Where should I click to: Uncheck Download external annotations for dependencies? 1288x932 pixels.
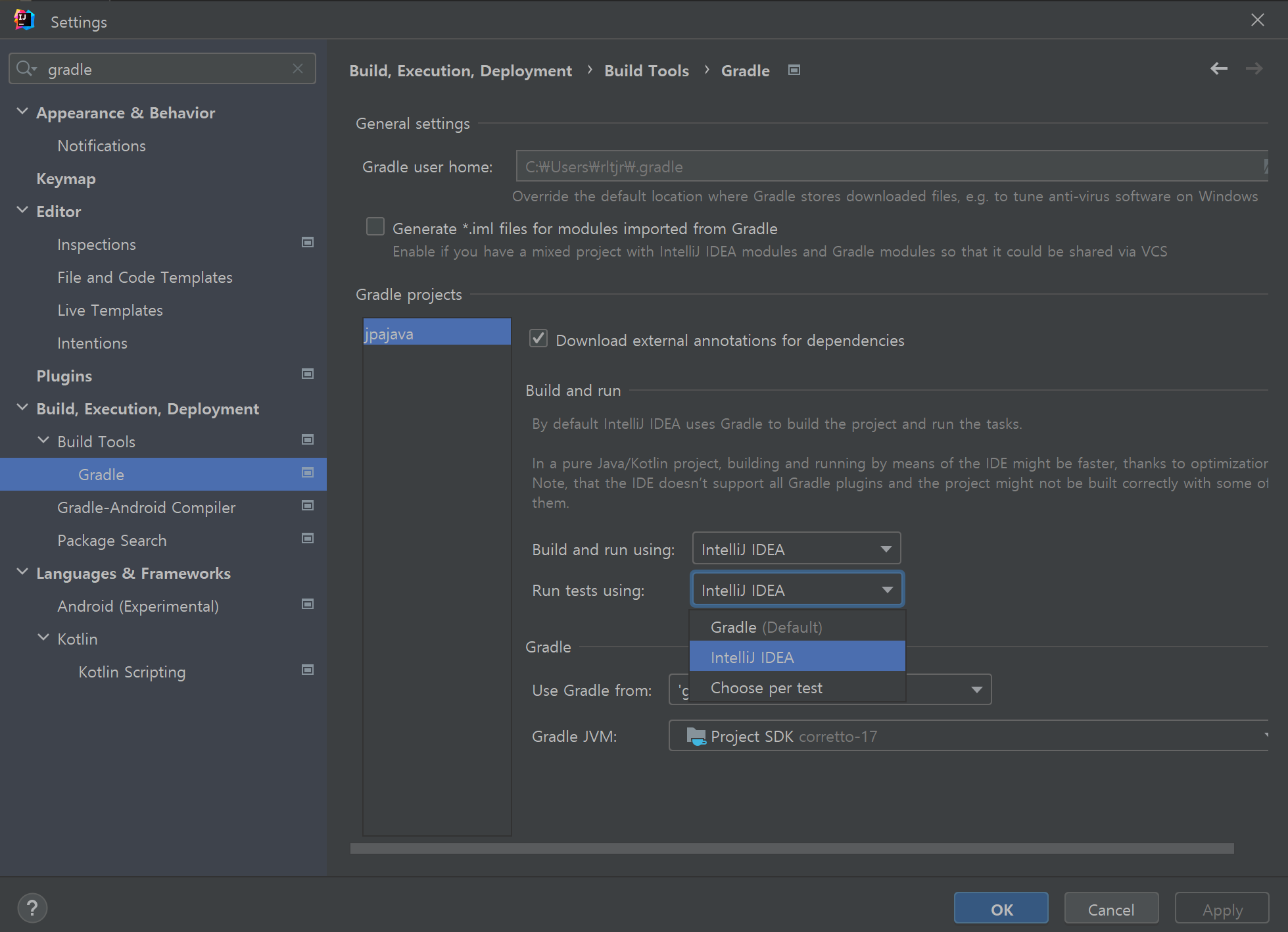[x=538, y=339]
